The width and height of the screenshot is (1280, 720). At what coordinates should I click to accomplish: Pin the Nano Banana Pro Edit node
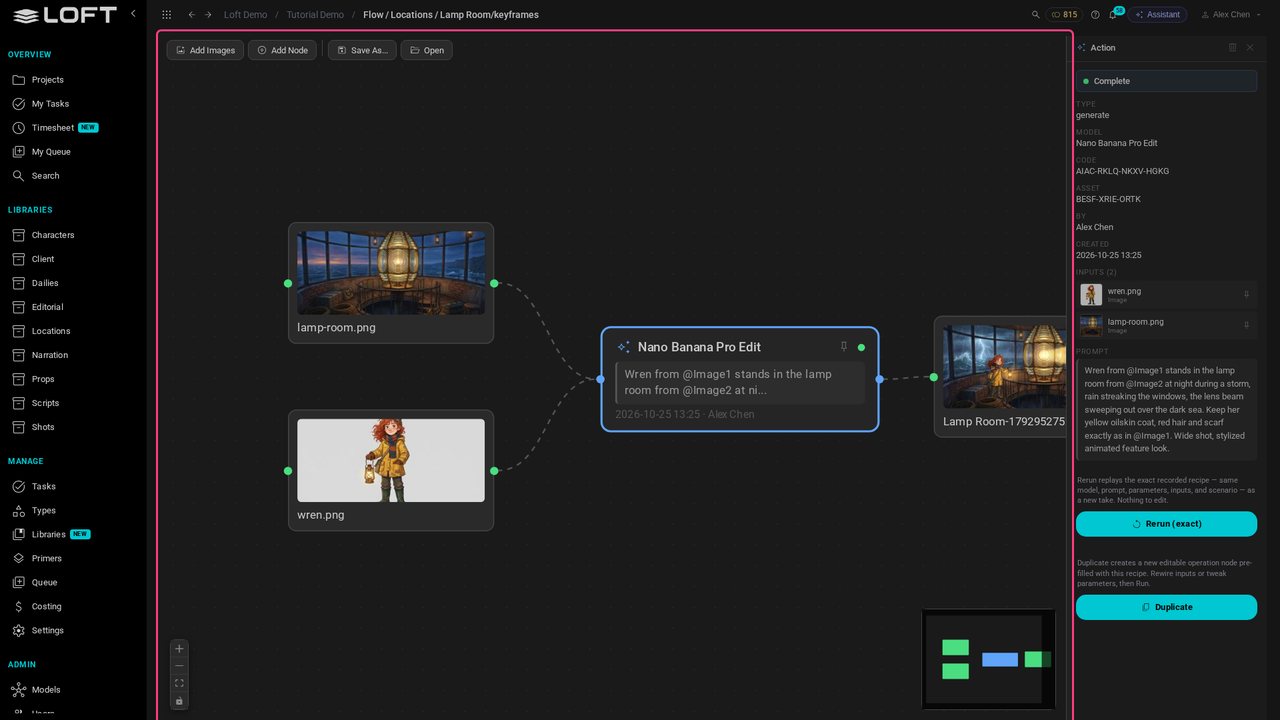(844, 347)
